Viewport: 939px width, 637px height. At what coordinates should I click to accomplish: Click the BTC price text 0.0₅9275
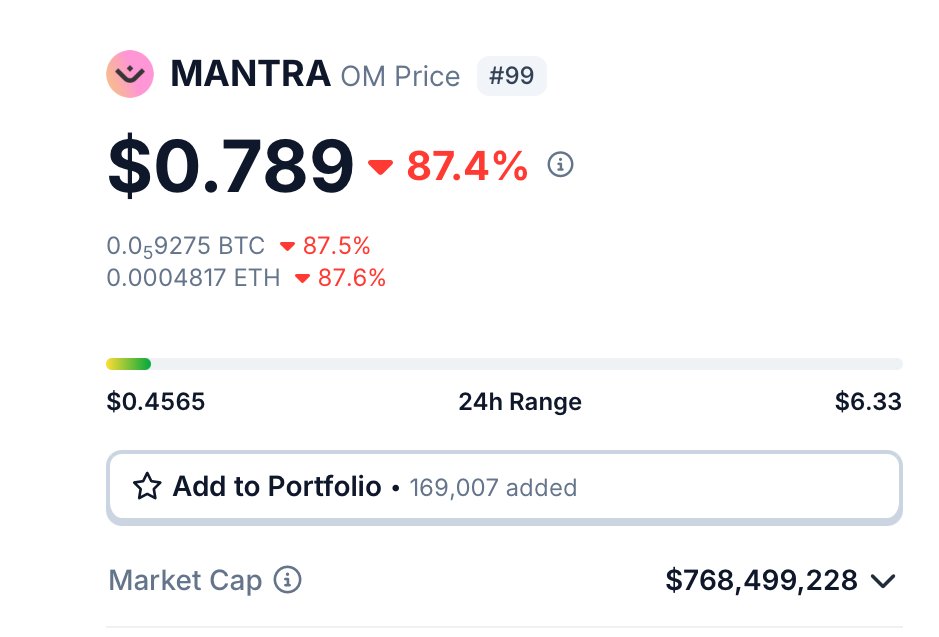[186, 246]
